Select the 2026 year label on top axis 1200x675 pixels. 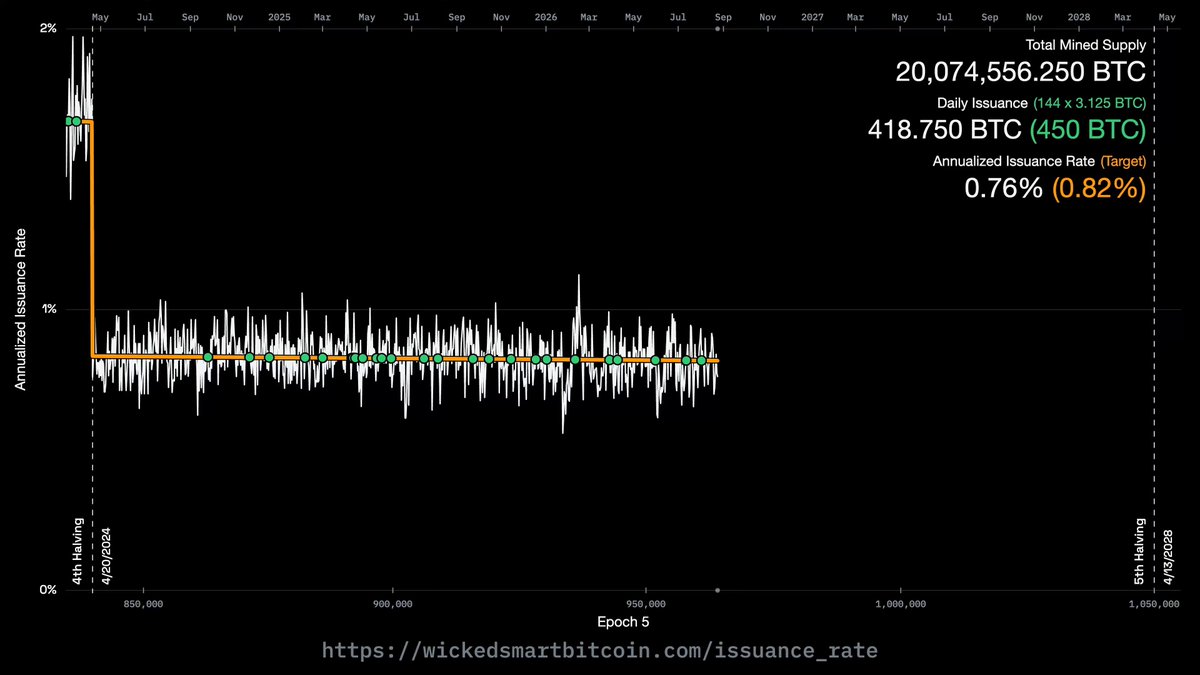[x=546, y=17]
